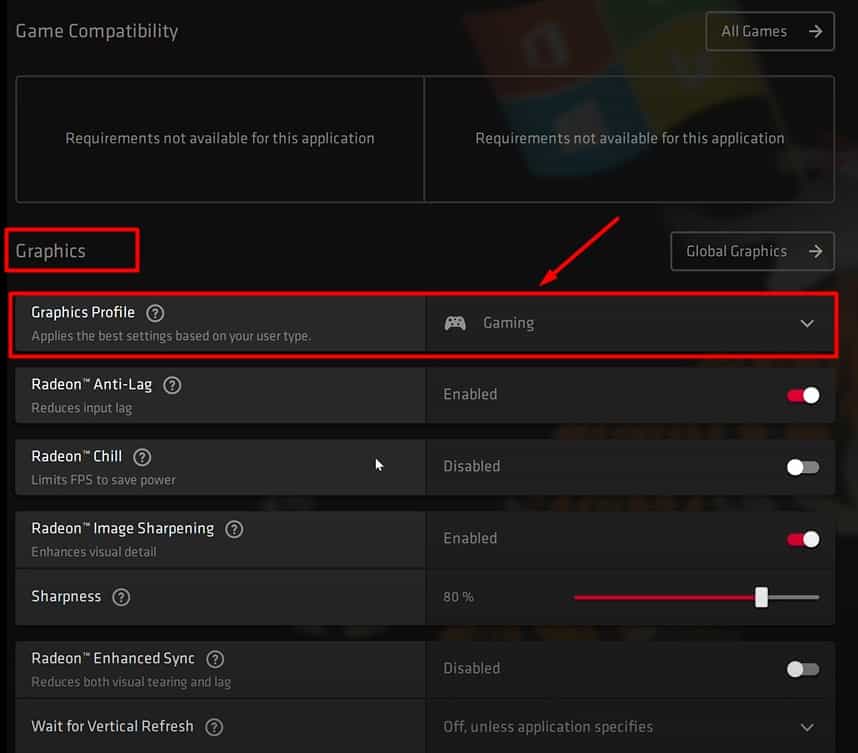The width and height of the screenshot is (858, 753).
Task: Click the Sharpness help question mark
Action: 121,597
